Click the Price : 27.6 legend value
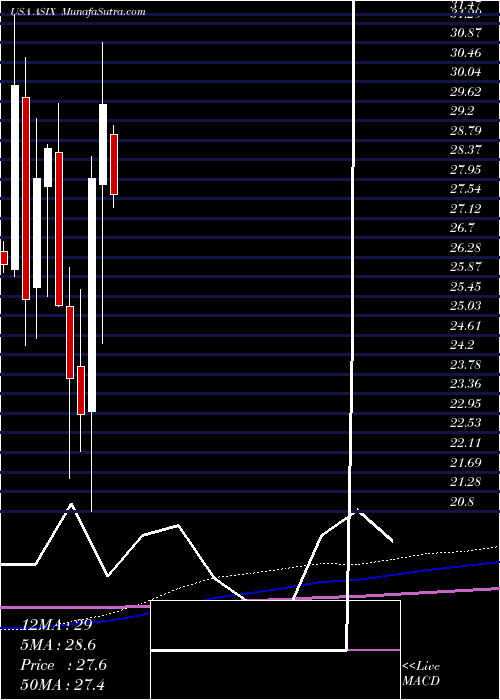The image size is (500, 700). [x=63, y=665]
